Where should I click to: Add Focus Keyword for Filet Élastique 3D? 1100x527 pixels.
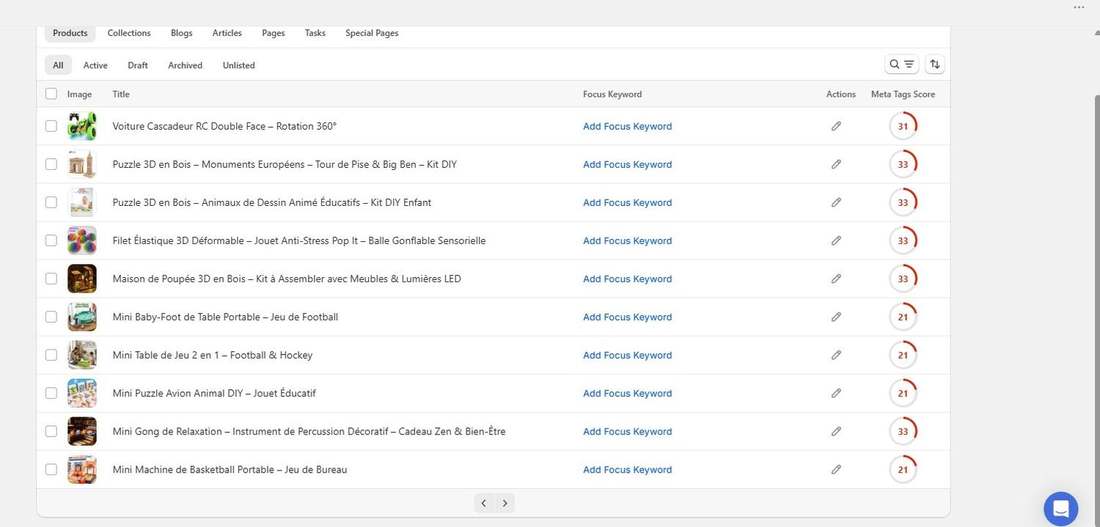(x=627, y=241)
